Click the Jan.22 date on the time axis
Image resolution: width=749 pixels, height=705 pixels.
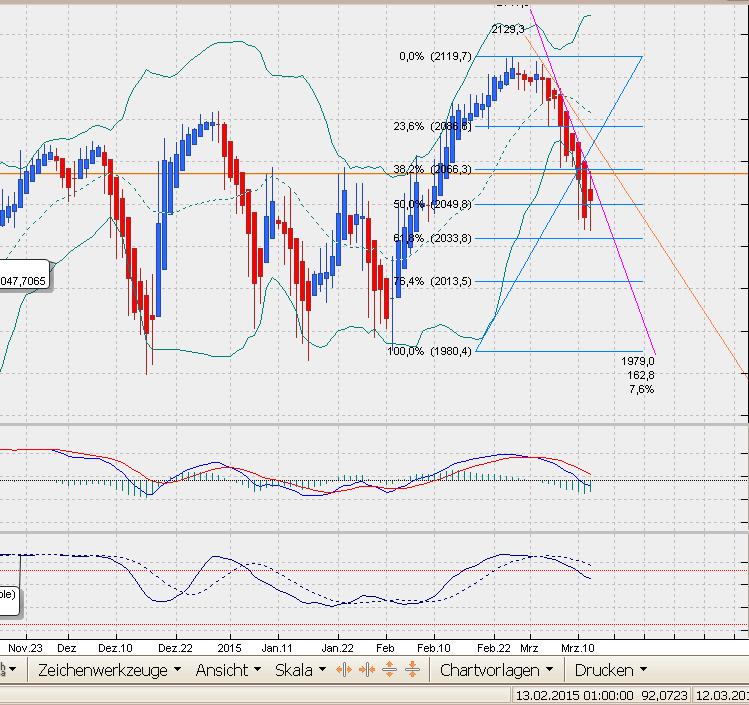pyautogui.click(x=337, y=647)
